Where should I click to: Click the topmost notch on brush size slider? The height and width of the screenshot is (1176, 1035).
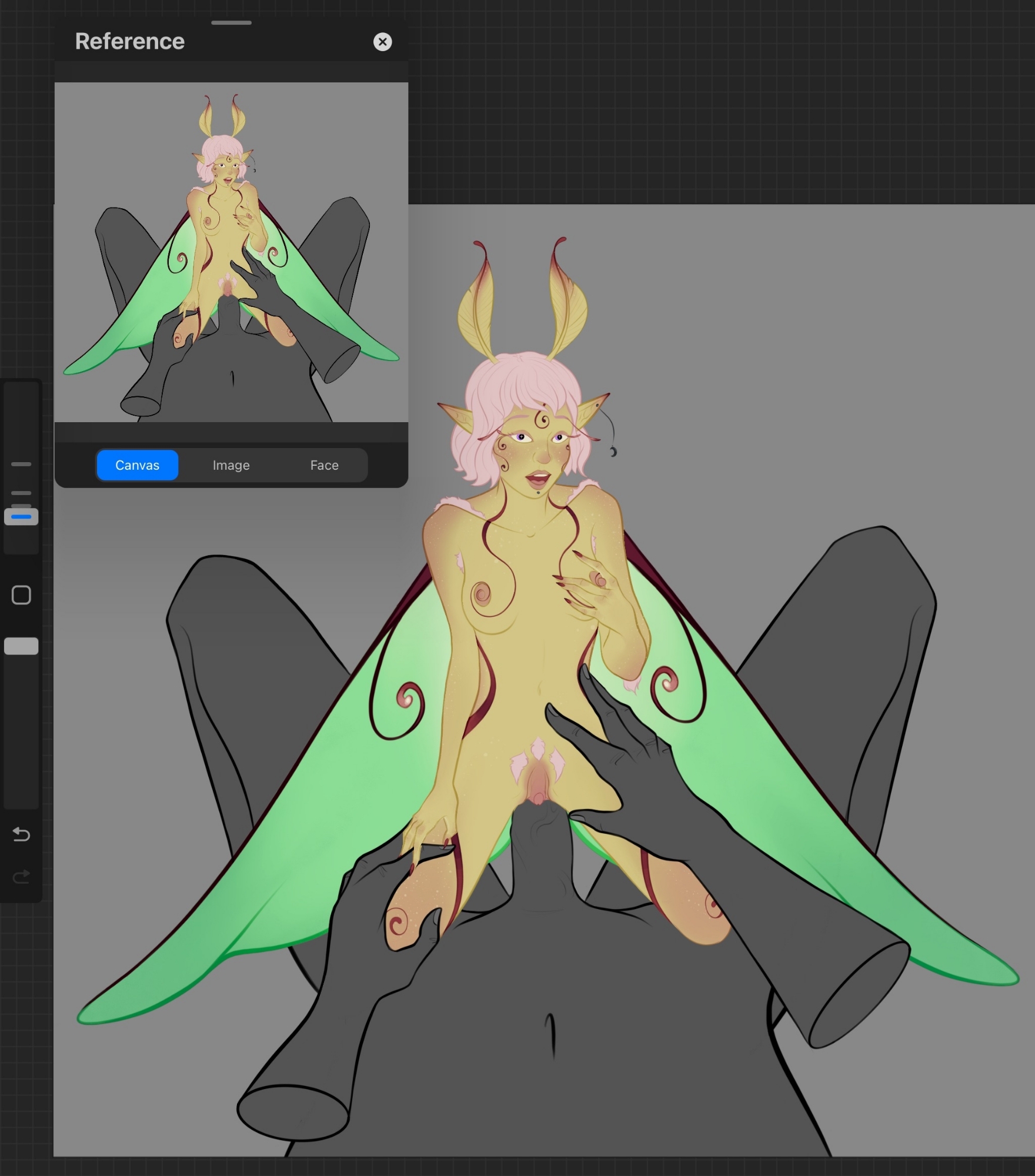click(x=21, y=464)
